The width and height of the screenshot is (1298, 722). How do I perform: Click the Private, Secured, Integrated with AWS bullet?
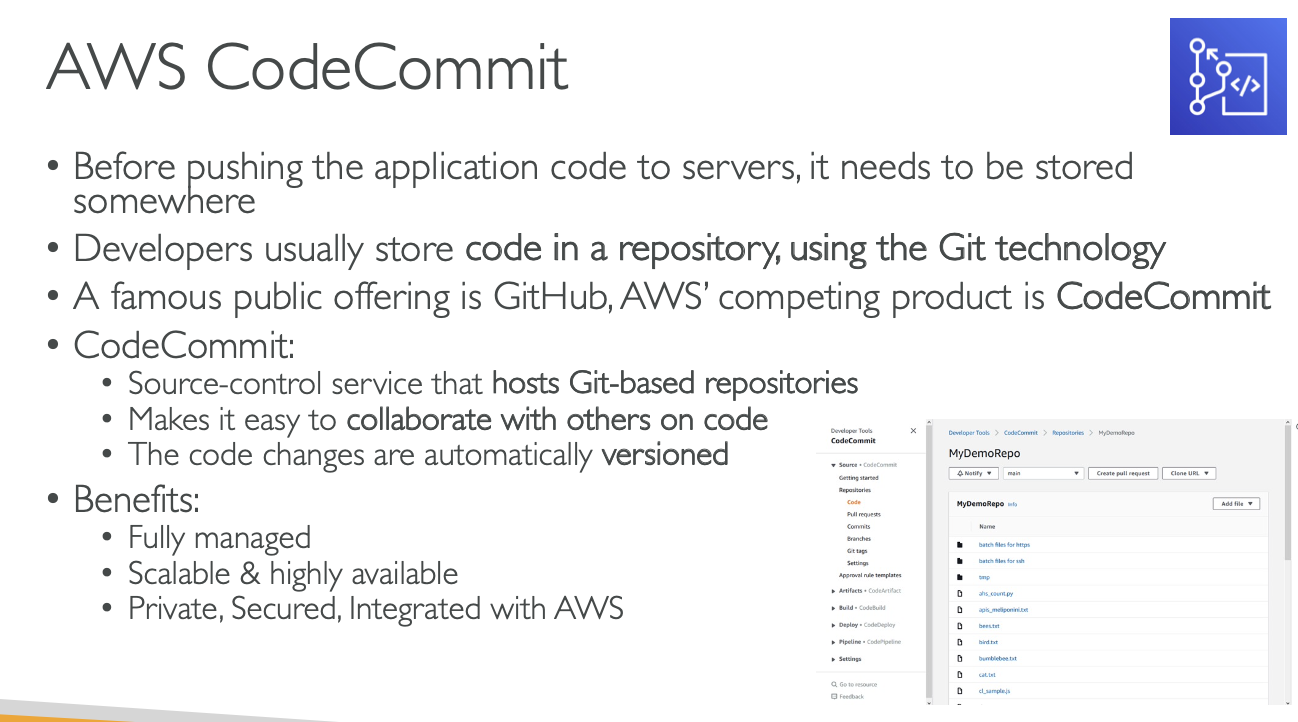[x=376, y=607]
